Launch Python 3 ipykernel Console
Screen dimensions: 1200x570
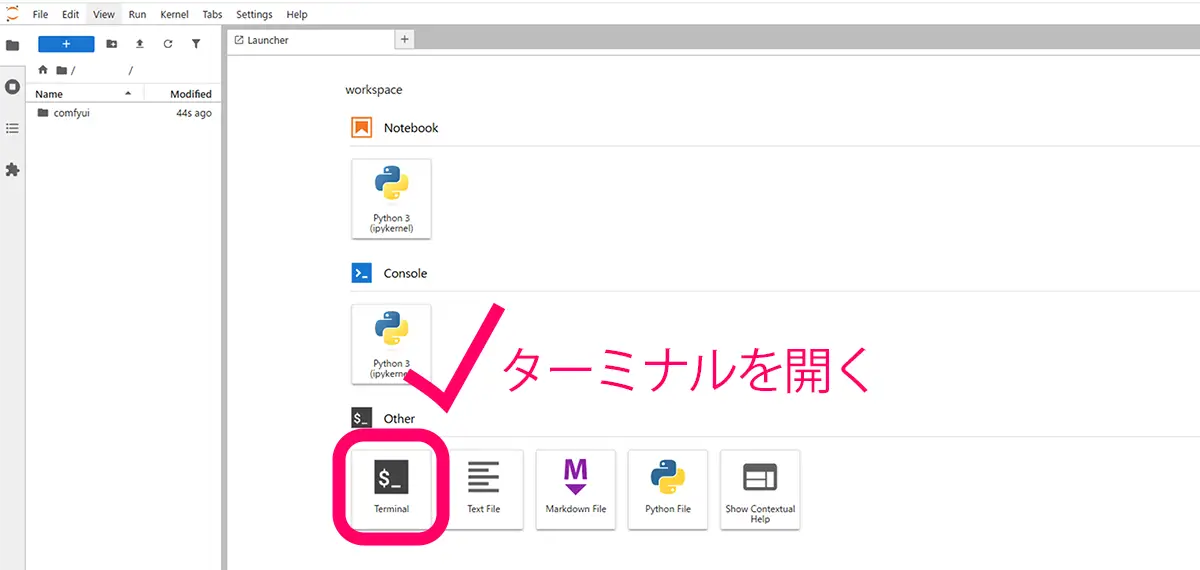pyautogui.click(x=391, y=344)
